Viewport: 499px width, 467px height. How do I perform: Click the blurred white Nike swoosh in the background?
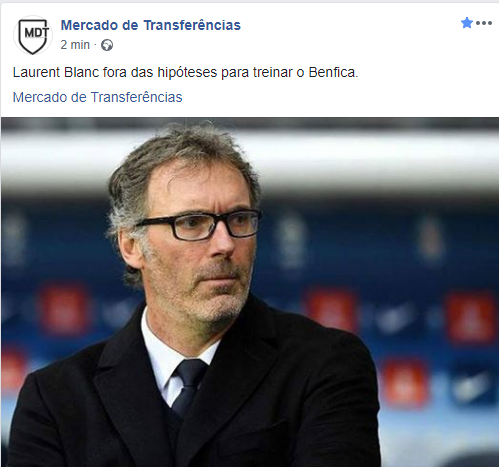coord(396,316)
